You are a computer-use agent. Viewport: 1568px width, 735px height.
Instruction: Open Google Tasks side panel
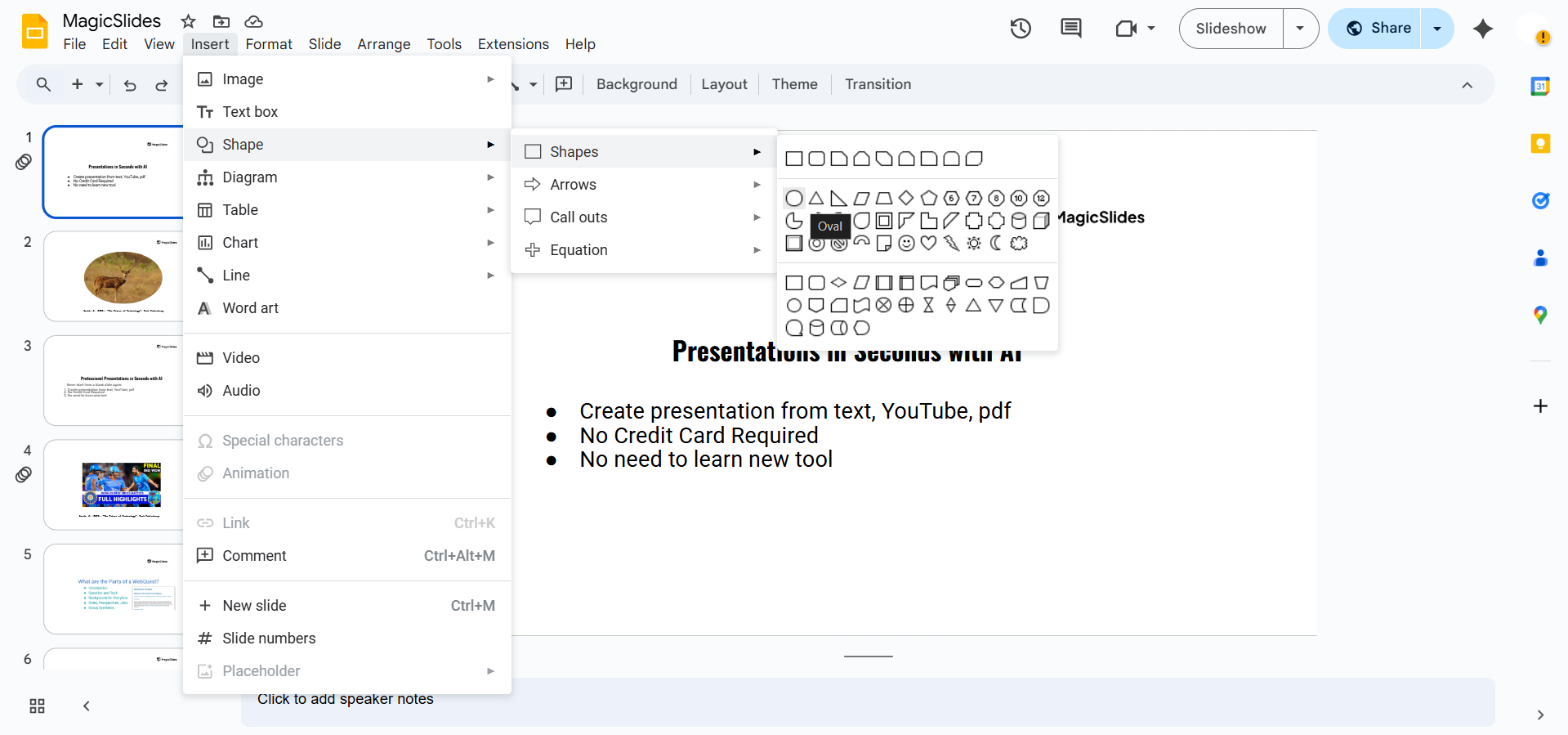pyautogui.click(x=1540, y=201)
